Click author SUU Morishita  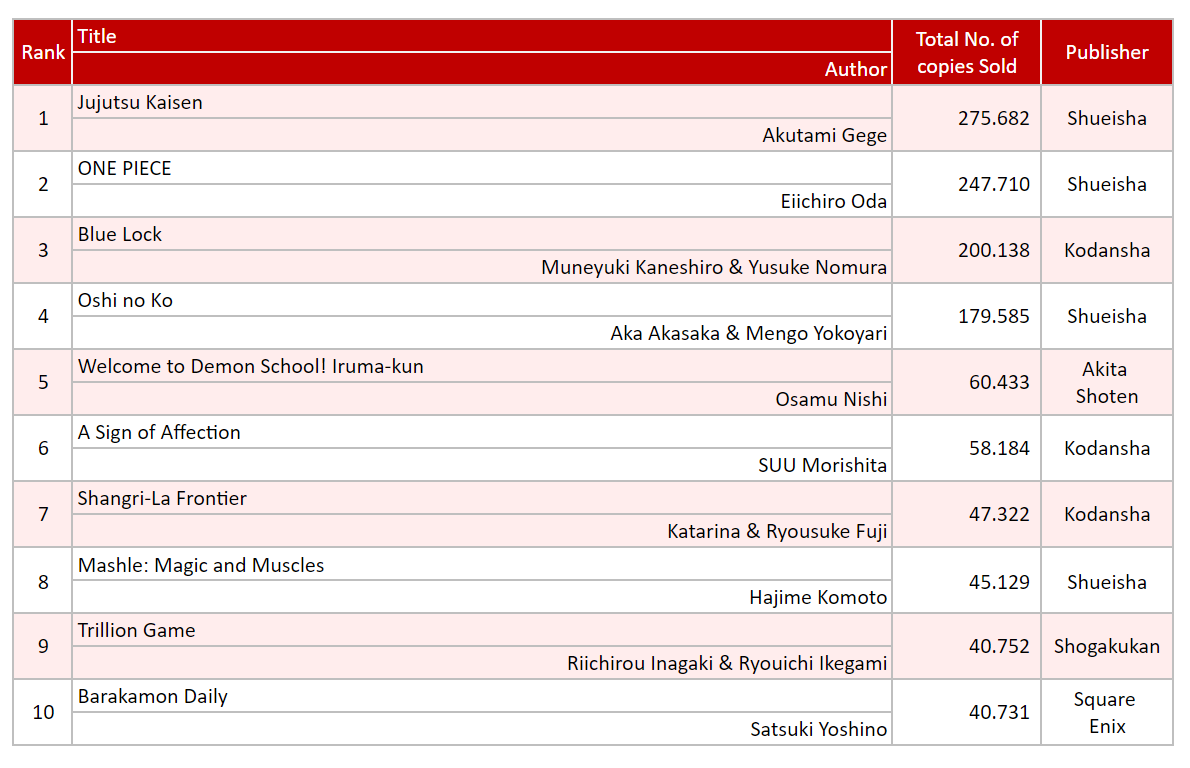822,465
